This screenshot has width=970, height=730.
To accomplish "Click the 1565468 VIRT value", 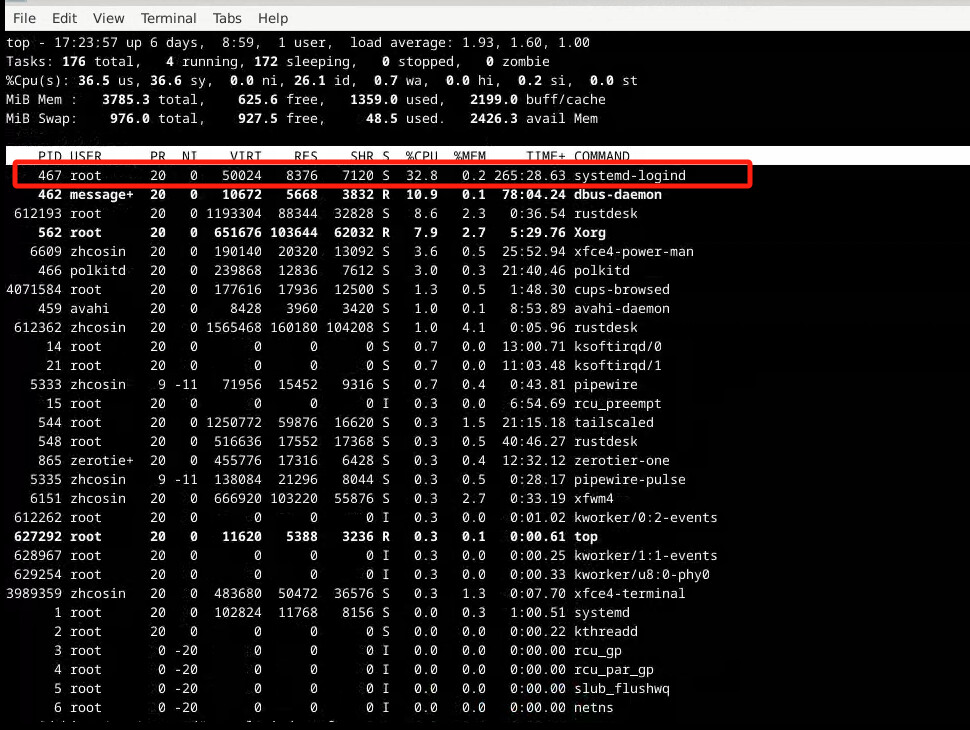I will [234, 327].
